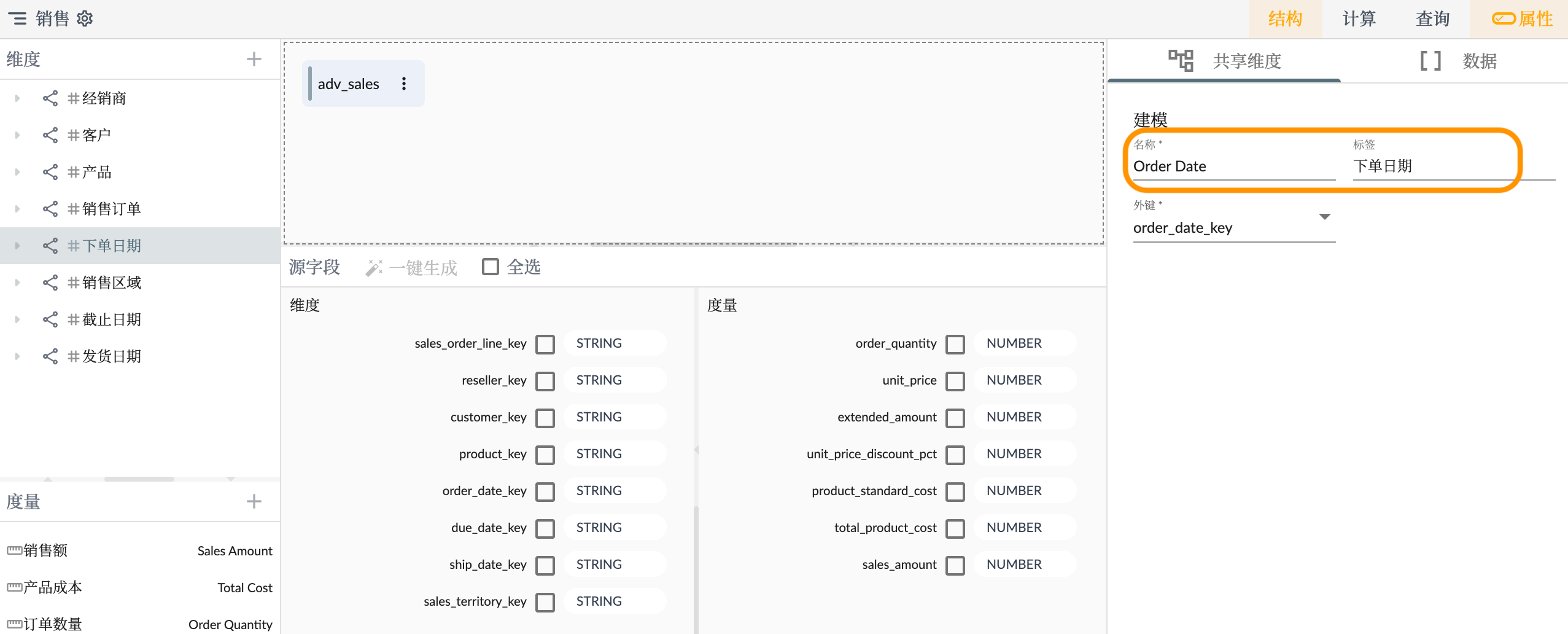Enable the unit_price measure checkbox

pos(955,381)
